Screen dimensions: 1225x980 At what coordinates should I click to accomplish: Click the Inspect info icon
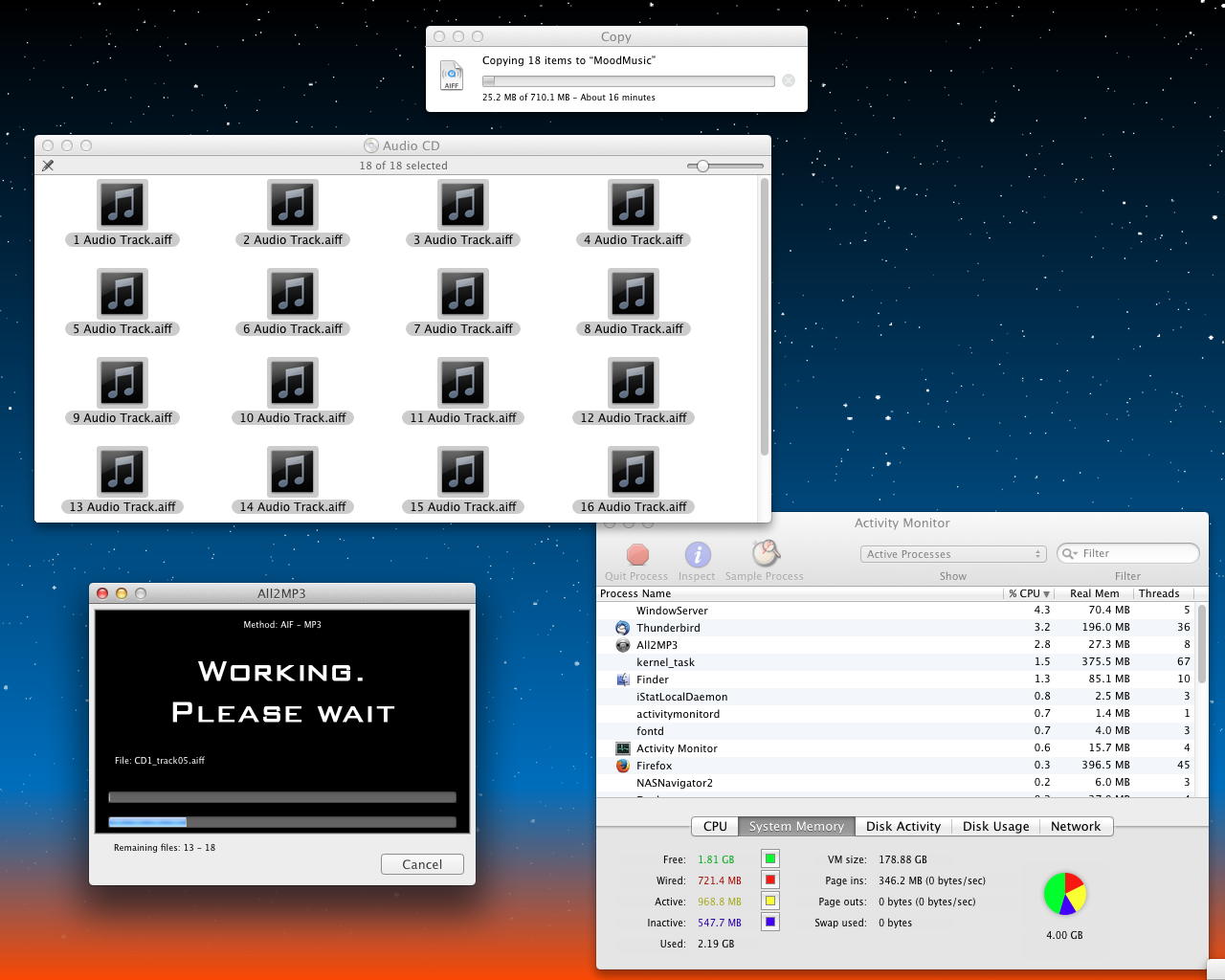coord(698,555)
